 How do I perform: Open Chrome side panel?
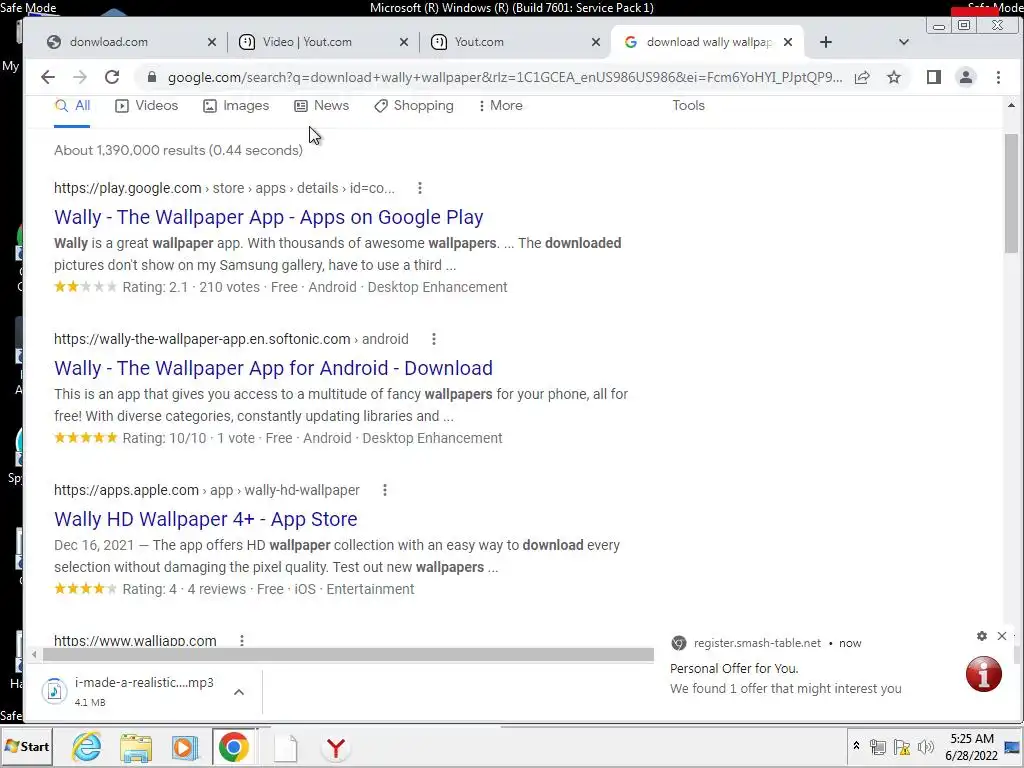coord(934,77)
